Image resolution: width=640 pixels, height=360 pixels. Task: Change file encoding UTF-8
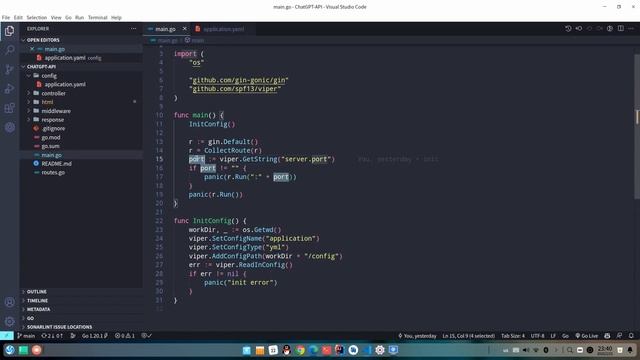pyautogui.click(x=537, y=336)
